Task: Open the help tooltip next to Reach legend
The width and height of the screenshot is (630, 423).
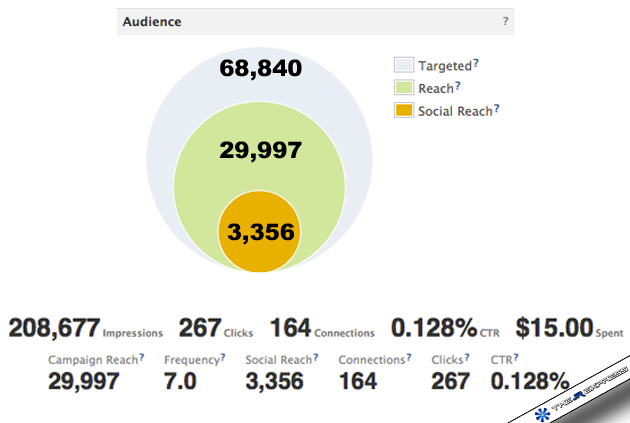Action: [x=459, y=86]
